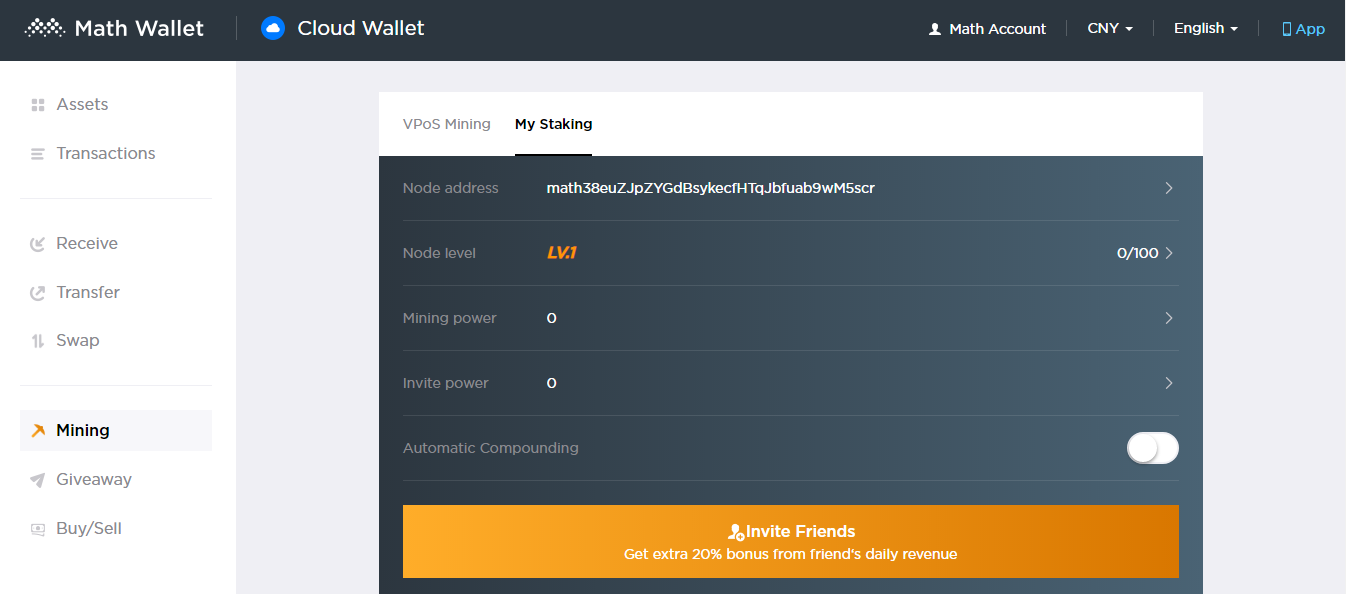The width and height of the screenshot is (1346, 594).
Task: Open Assets from the sidebar grid icon
Action: (38, 105)
